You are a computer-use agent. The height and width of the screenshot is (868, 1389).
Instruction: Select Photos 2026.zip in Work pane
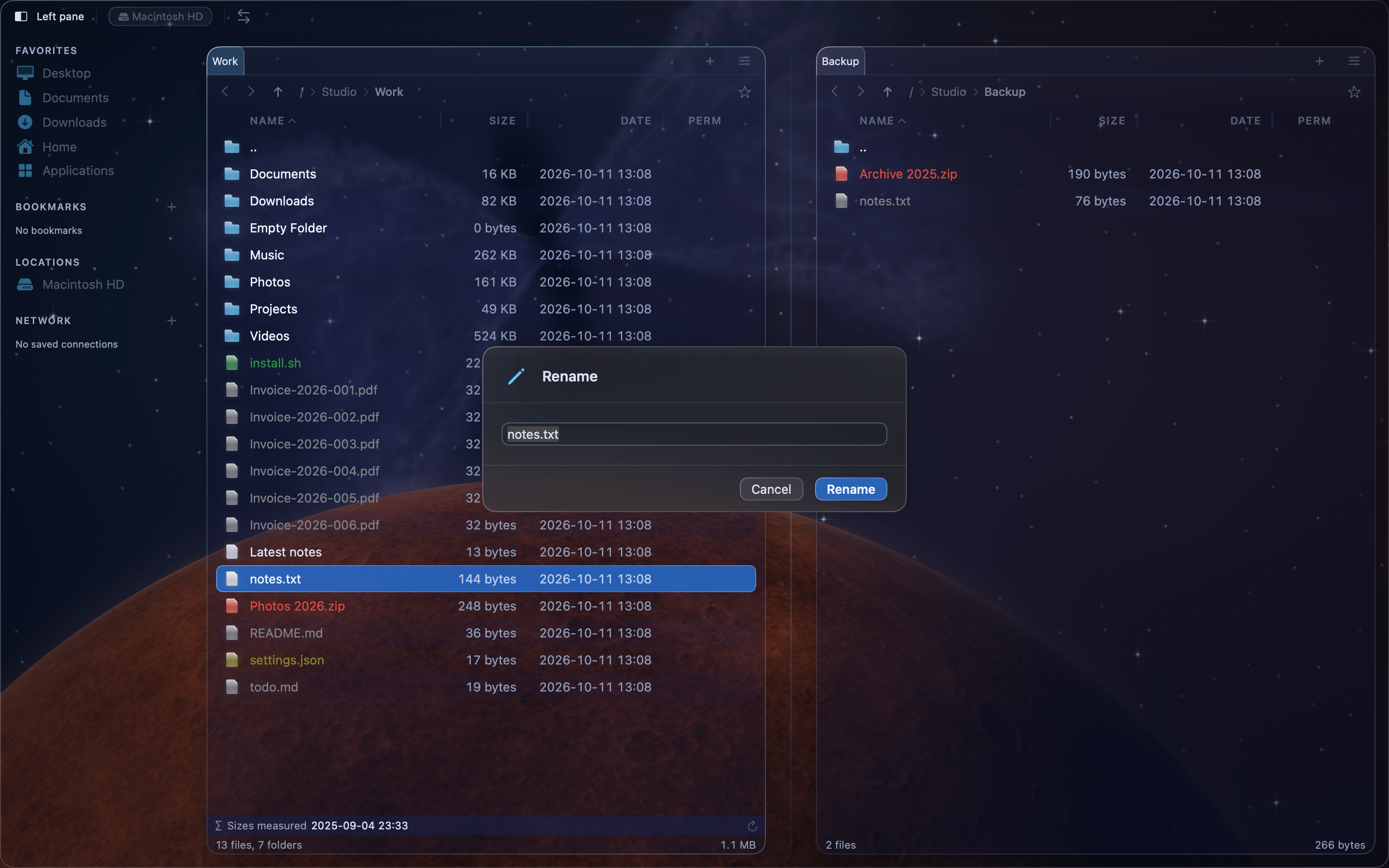(486, 606)
